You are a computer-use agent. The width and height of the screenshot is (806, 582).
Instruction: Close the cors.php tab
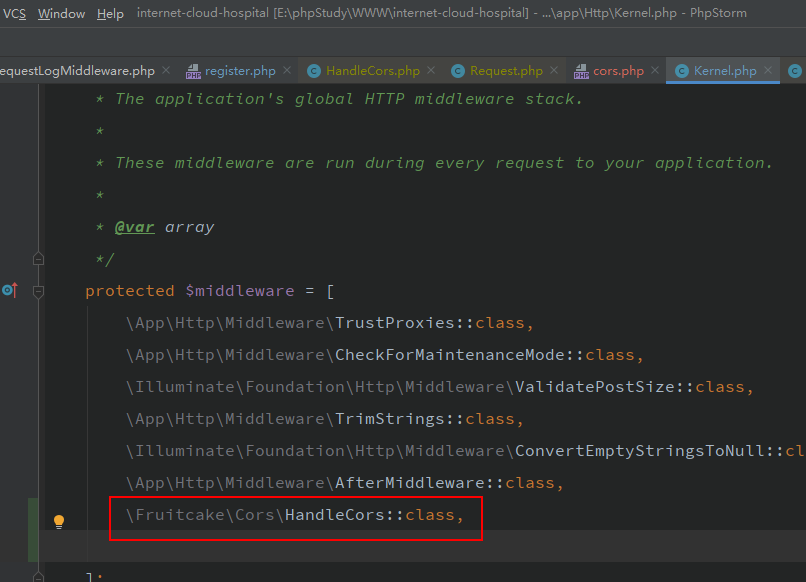(655, 70)
